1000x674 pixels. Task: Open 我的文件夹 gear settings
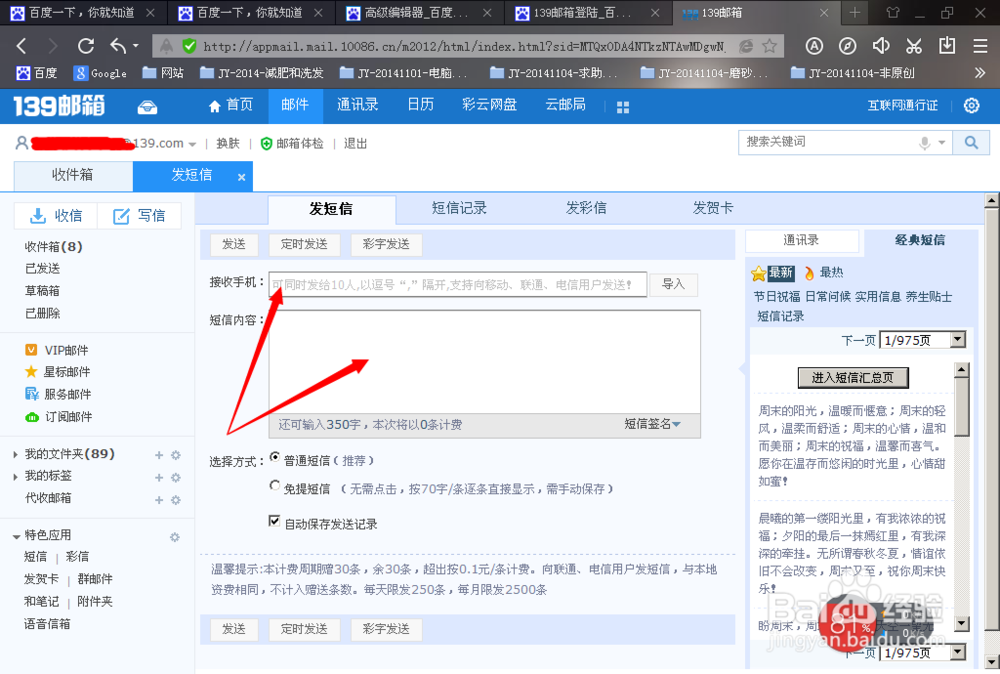pyautogui.click(x=176, y=455)
